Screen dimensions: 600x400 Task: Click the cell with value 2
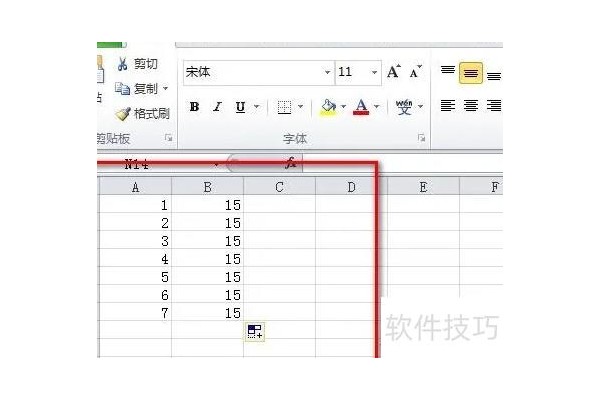(135, 223)
